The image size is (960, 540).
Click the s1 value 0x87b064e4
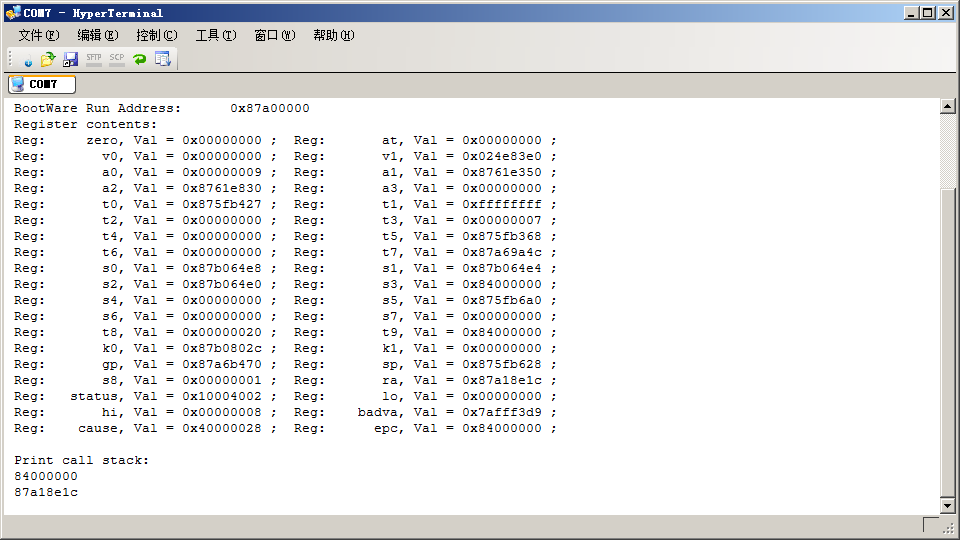point(502,268)
